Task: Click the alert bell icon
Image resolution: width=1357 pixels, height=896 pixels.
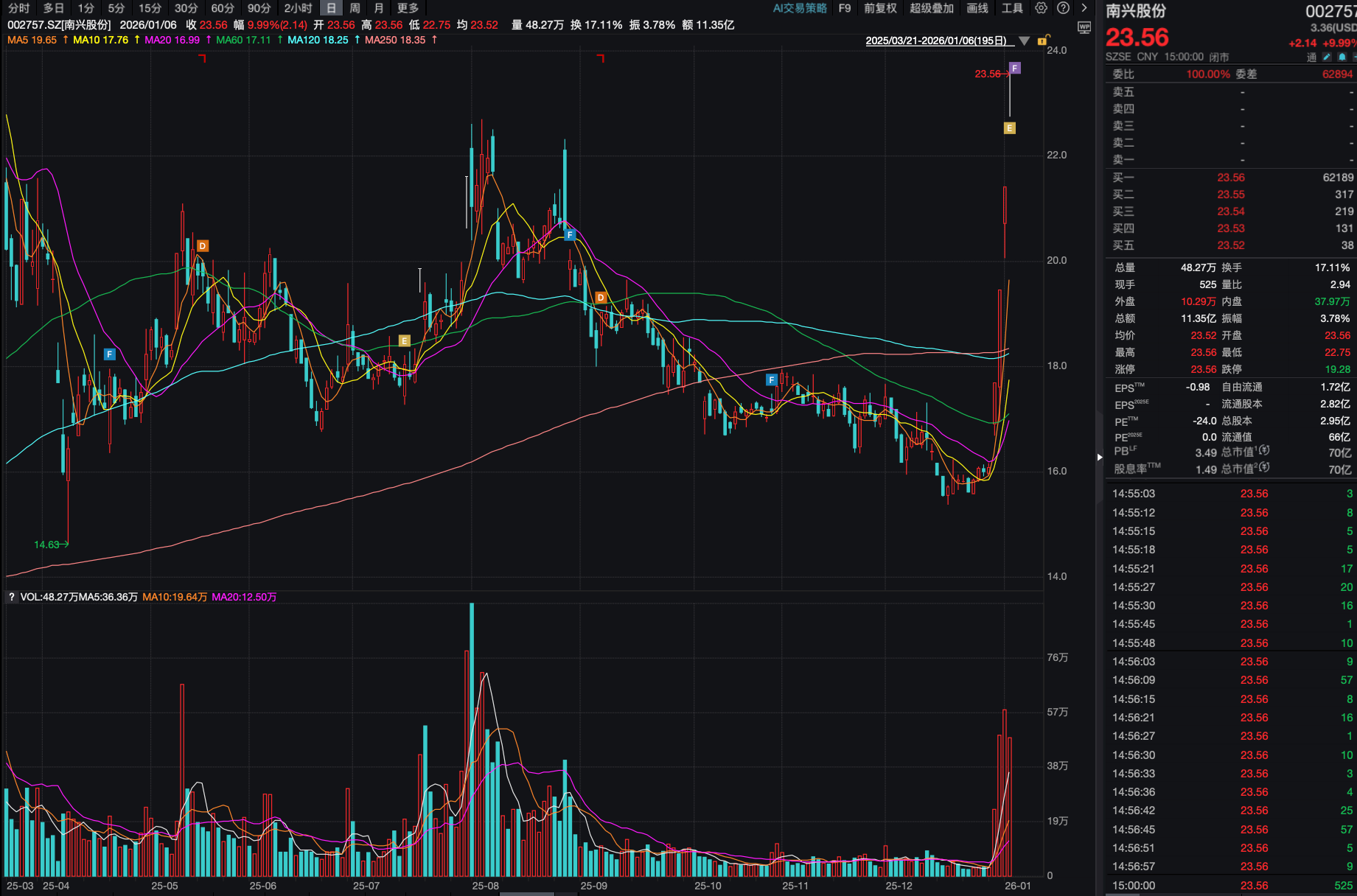Action: pyautogui.click(x=1342, y=57)
